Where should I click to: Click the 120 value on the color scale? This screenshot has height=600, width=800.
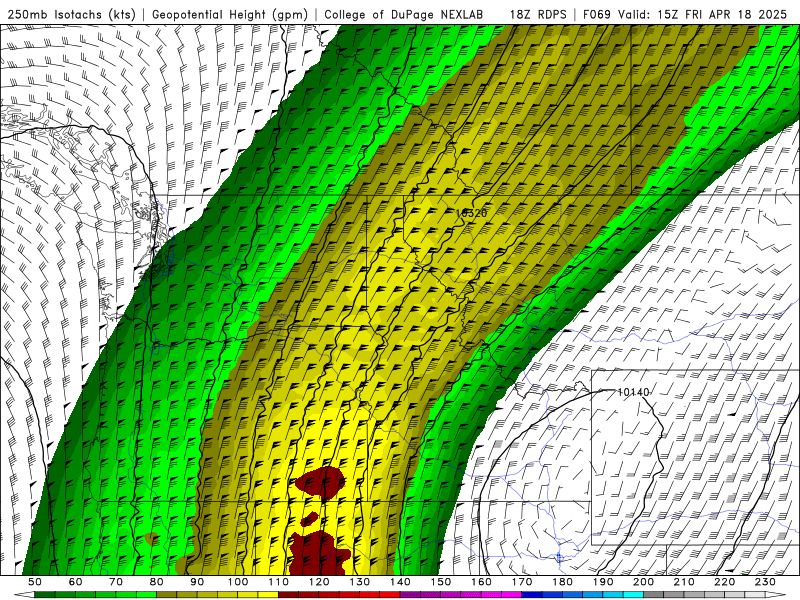tap(319, 582)
